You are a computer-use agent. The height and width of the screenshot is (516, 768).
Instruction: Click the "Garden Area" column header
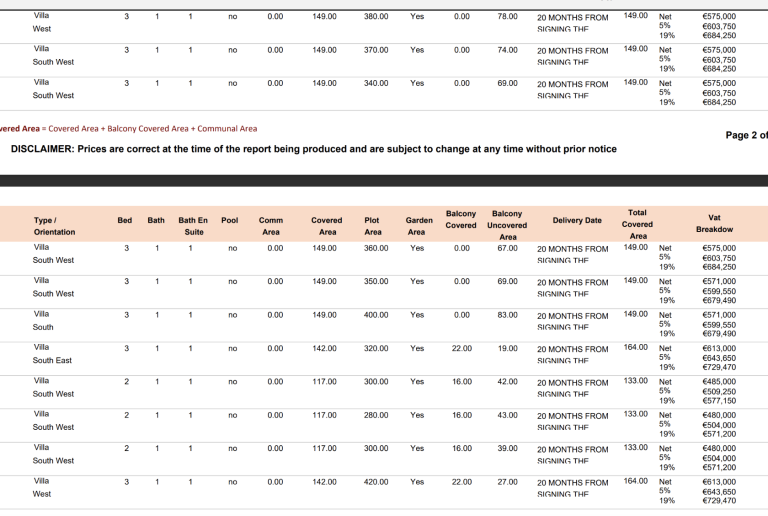coord(419,226)
